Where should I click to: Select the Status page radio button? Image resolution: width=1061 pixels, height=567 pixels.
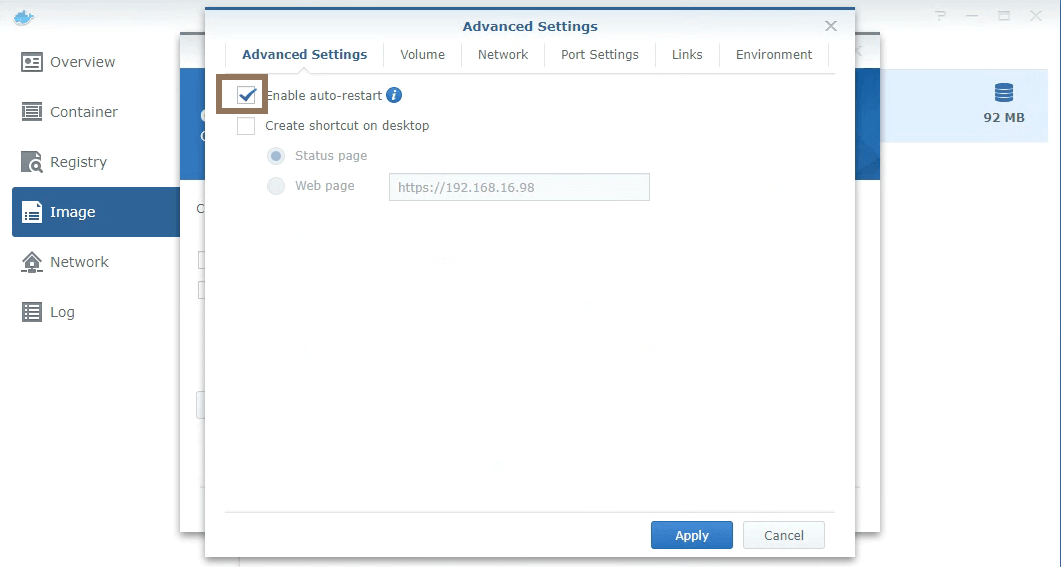276,156
